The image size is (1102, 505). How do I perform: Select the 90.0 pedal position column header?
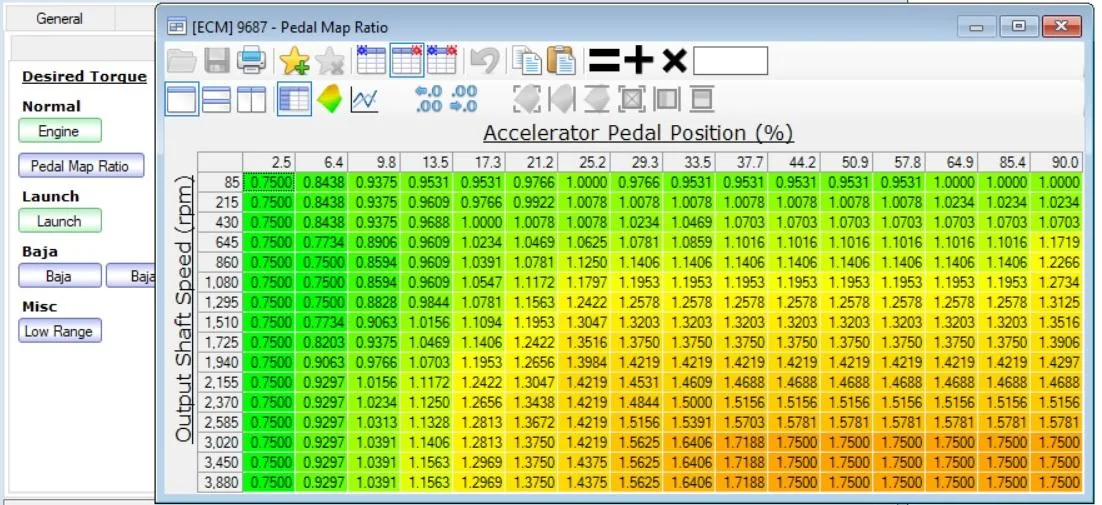click(x=1056, y=163)
